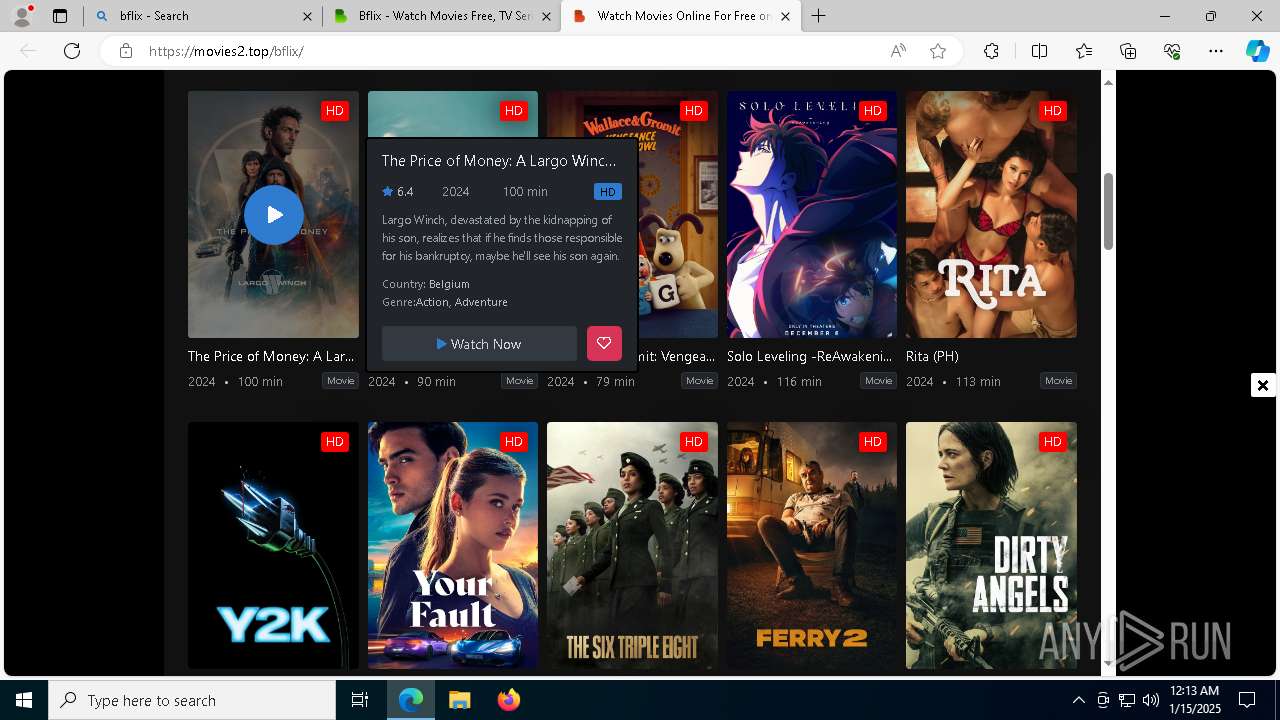Image resolution: width=1280 pixels, height=720 pixels.
Task: Open the Copilot sidebar
Action: pos(1258,51)
